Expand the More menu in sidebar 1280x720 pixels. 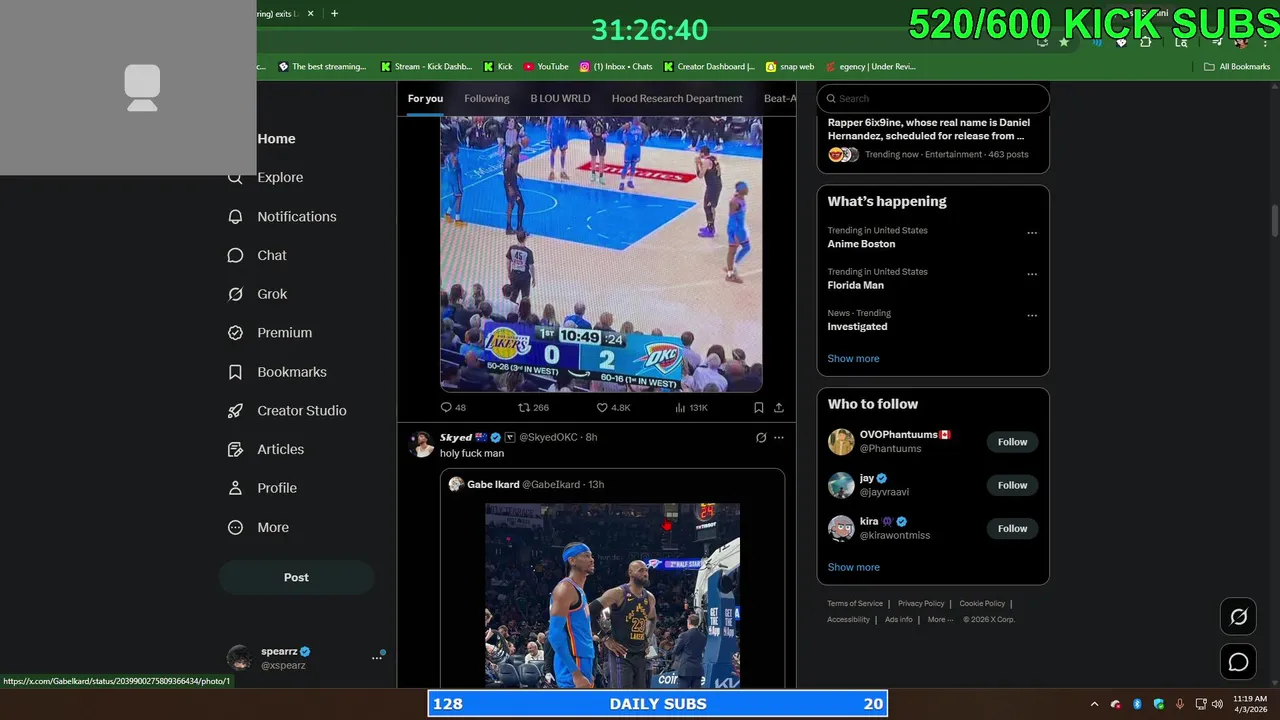259,527
